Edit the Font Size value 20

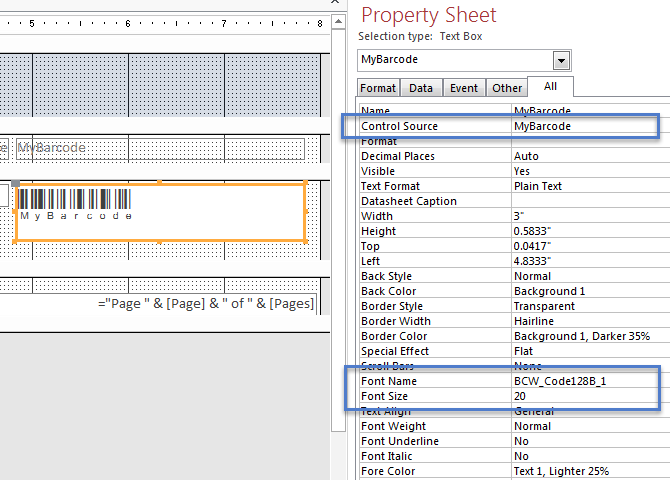click(x=520, y=396)
